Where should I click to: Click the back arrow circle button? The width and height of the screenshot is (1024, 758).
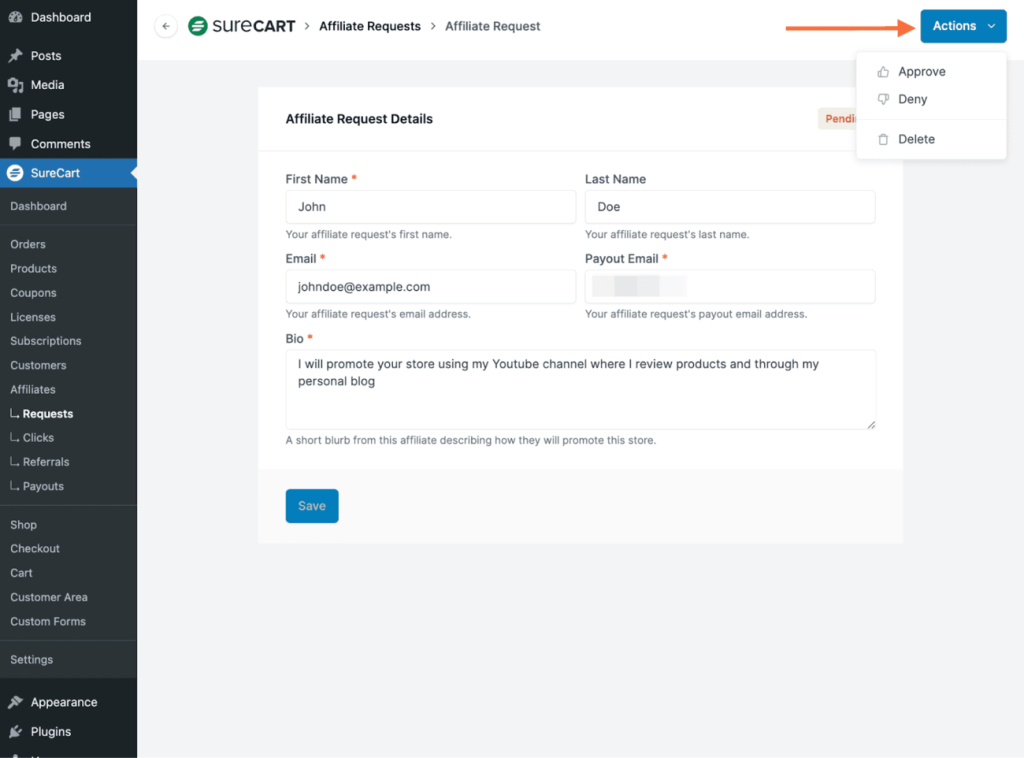click(166, 27)
